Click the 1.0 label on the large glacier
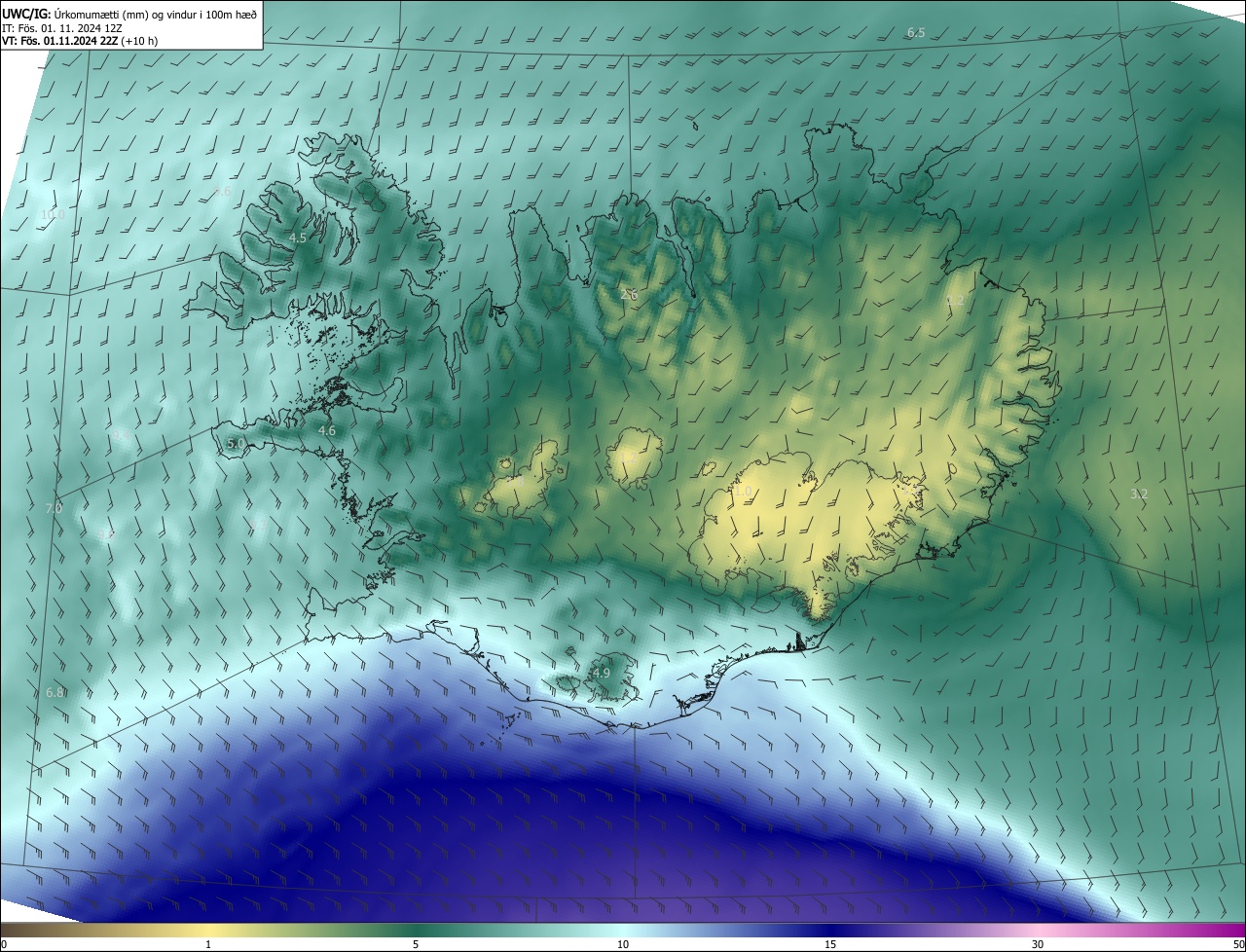 click(745, 492)
